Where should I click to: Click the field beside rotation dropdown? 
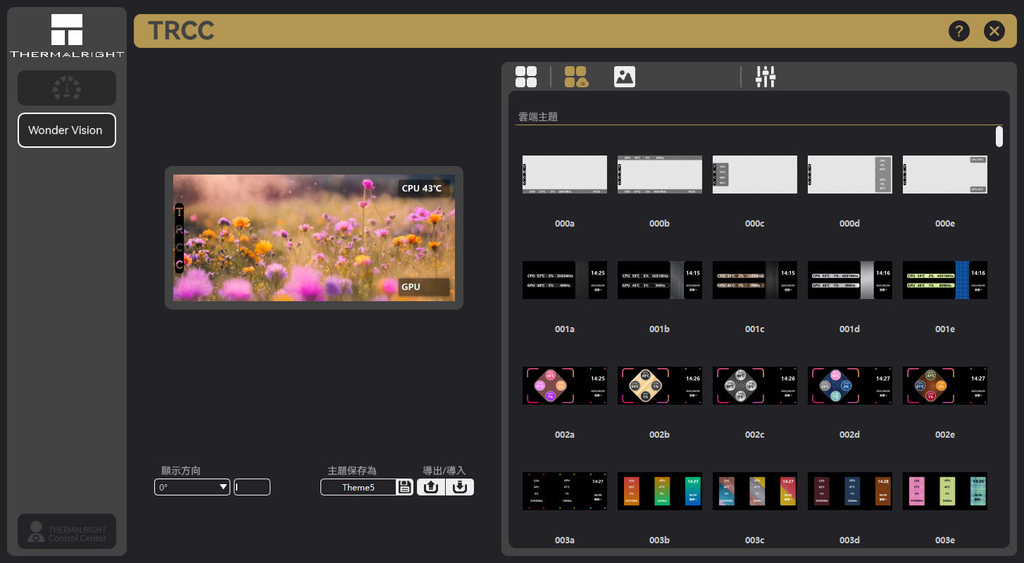click(x=252, y=487)
